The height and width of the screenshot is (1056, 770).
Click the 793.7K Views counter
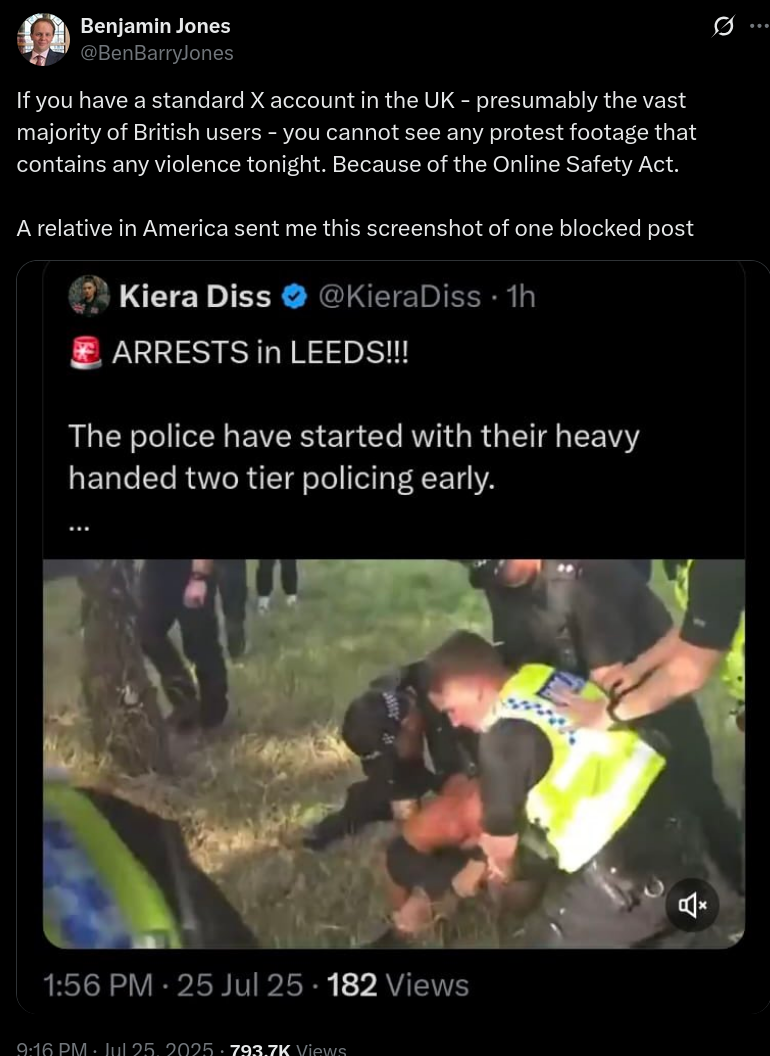click(288, 1049)
